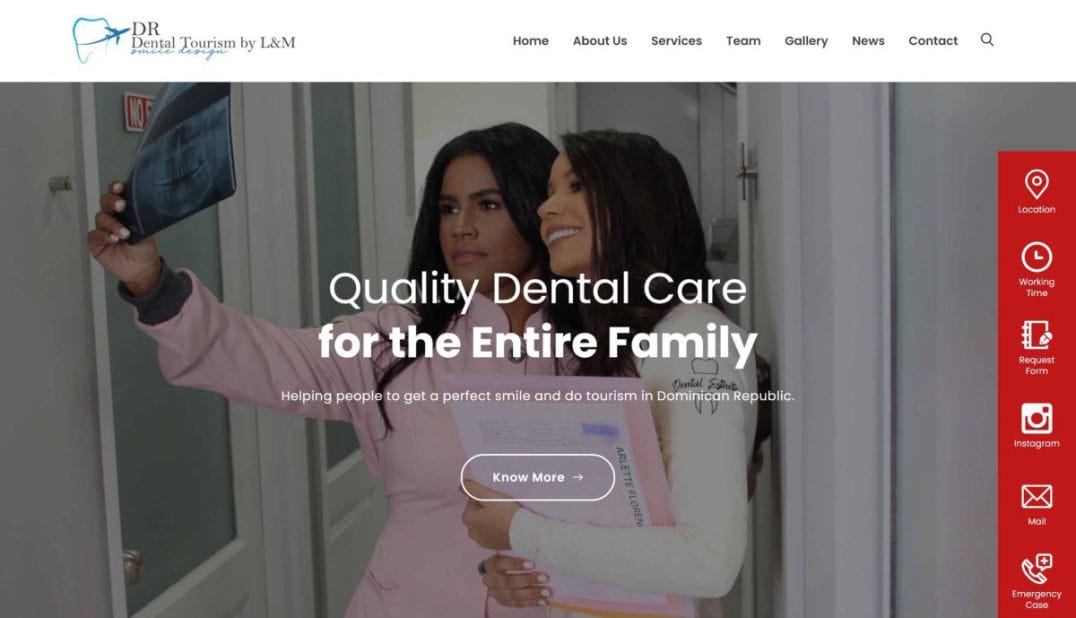The height and width of the screenshot is (618, 1076).
Task: Open the Emergency Case phone icon
Action: tap(1036, 569)
